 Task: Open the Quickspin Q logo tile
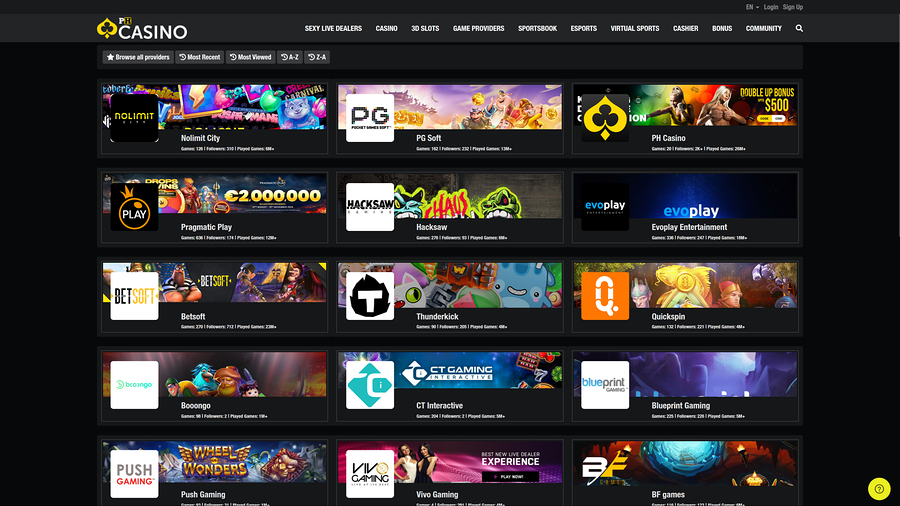(605, 295)
